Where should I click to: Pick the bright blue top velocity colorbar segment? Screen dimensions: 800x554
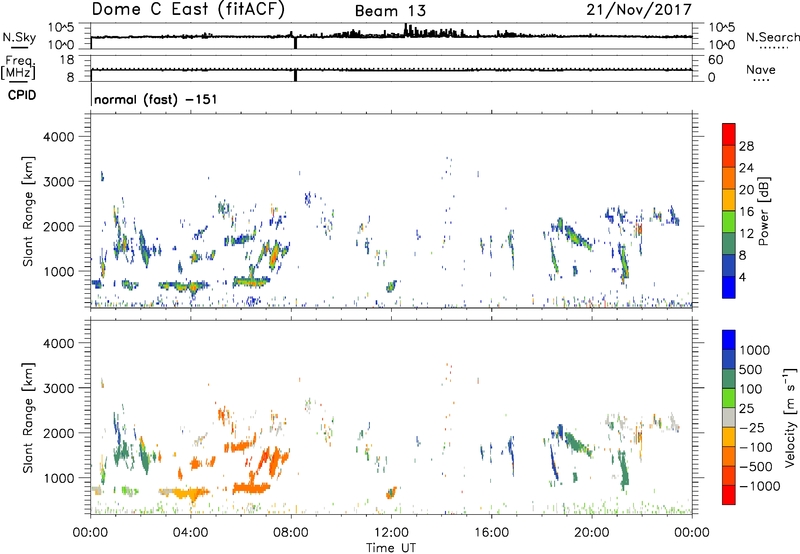[729, 340]
